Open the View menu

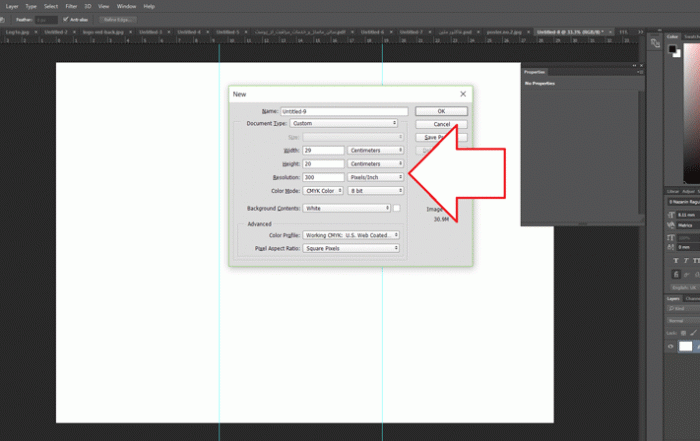click(x=104, y=6)
